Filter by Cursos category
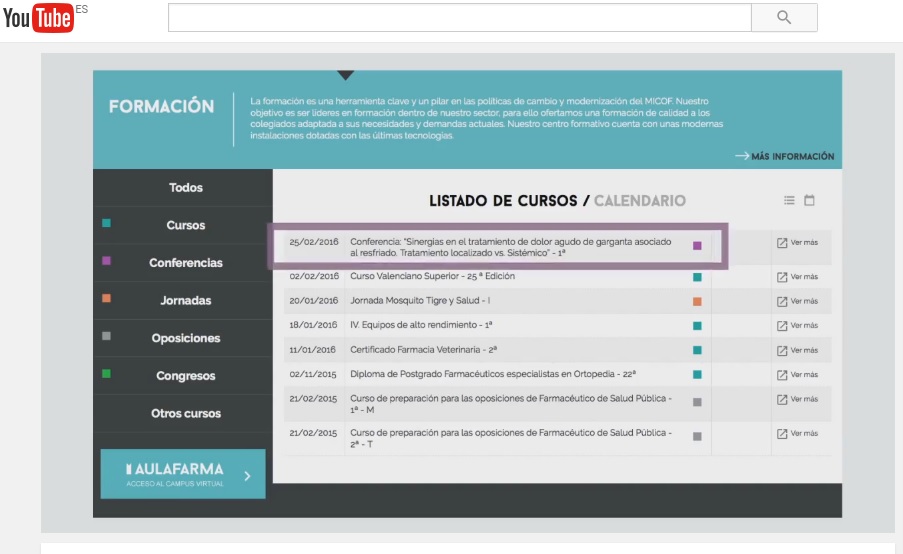 [x=186, y=225]
